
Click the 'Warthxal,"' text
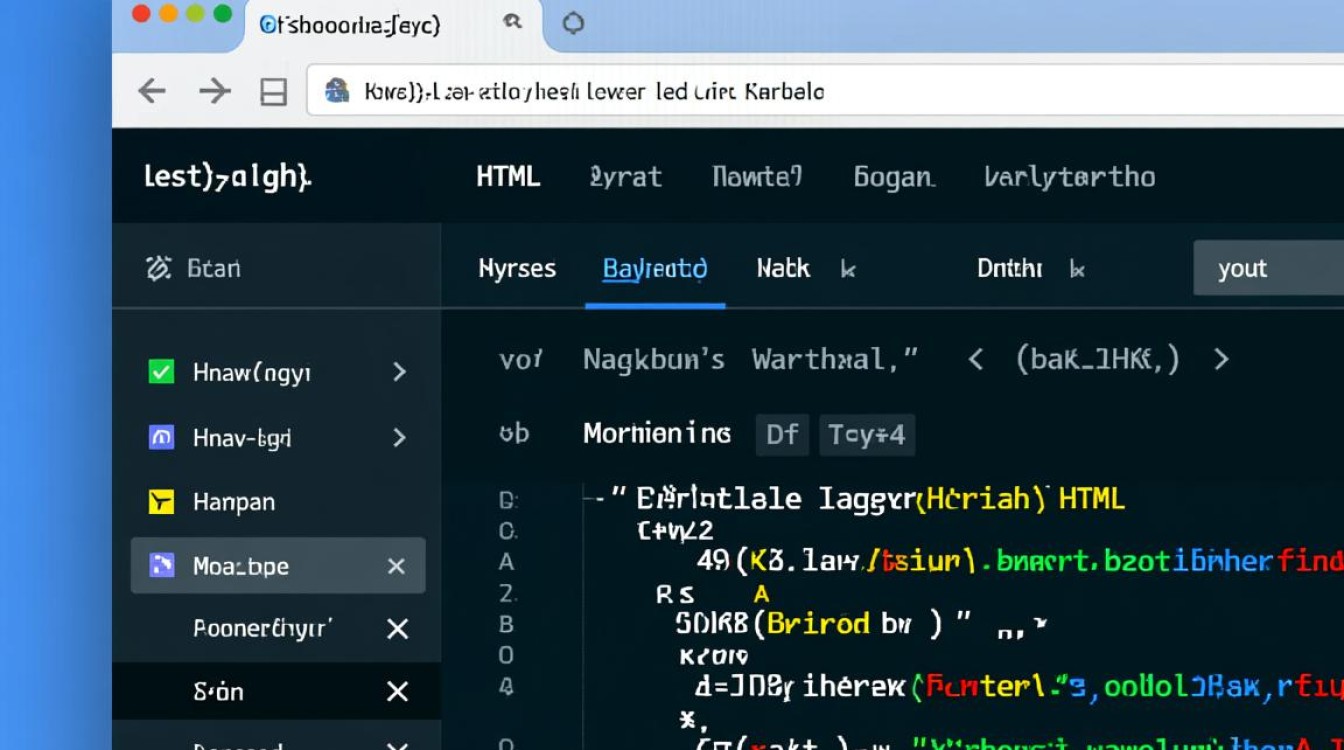[835, 359]
